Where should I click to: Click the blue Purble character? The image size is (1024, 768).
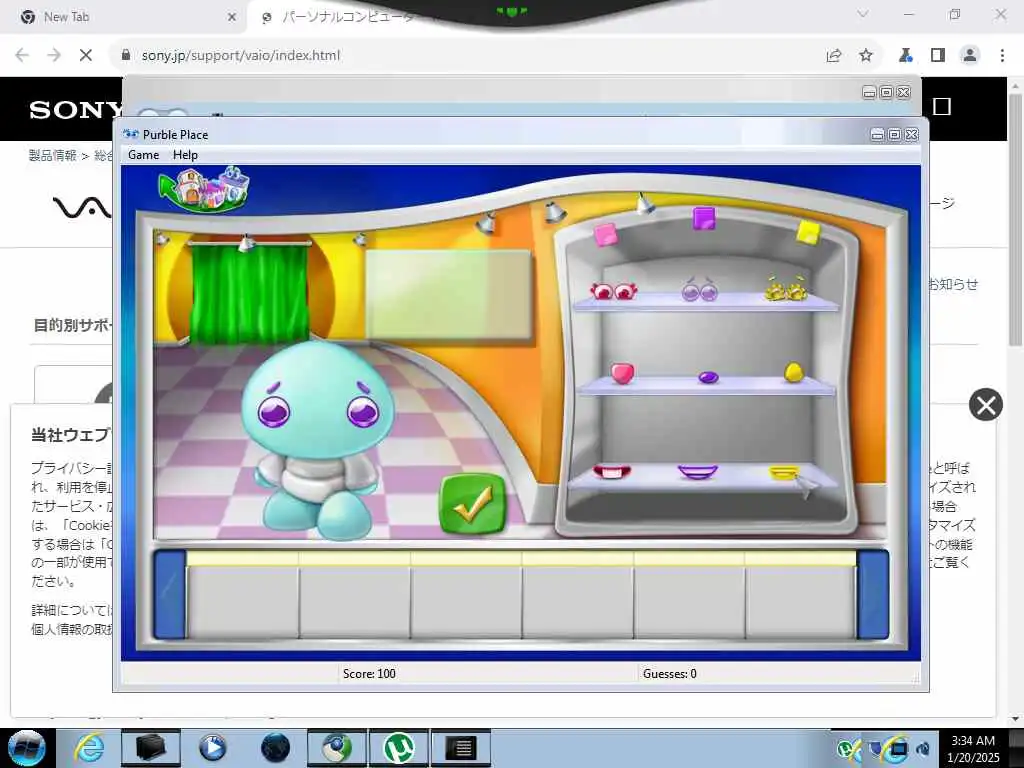tap(318, 440)
